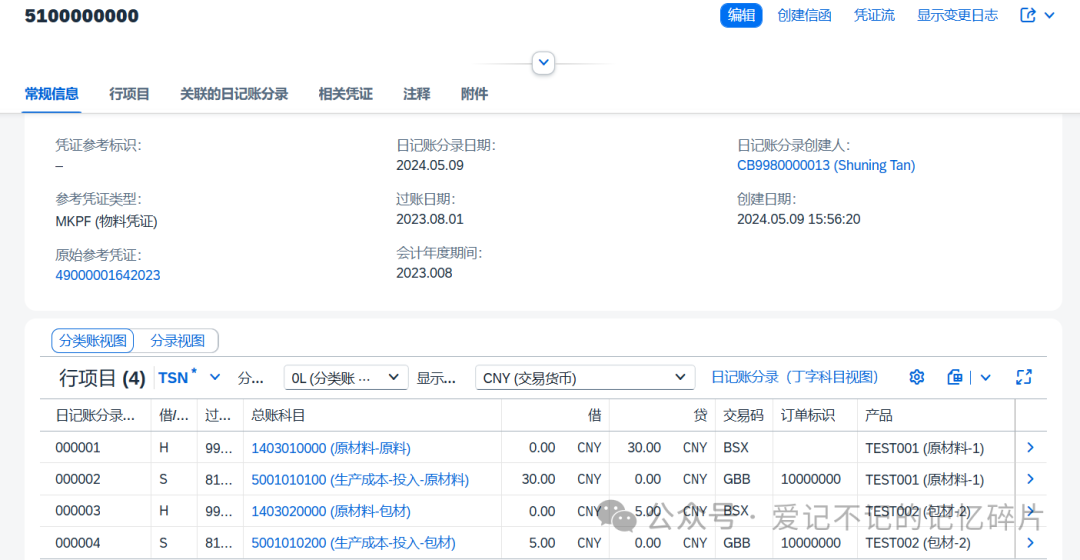Open account 5001010200 (生产成本-投入-包材)
The width and height of the screenshot is (1080, 560).
(353, 543)
